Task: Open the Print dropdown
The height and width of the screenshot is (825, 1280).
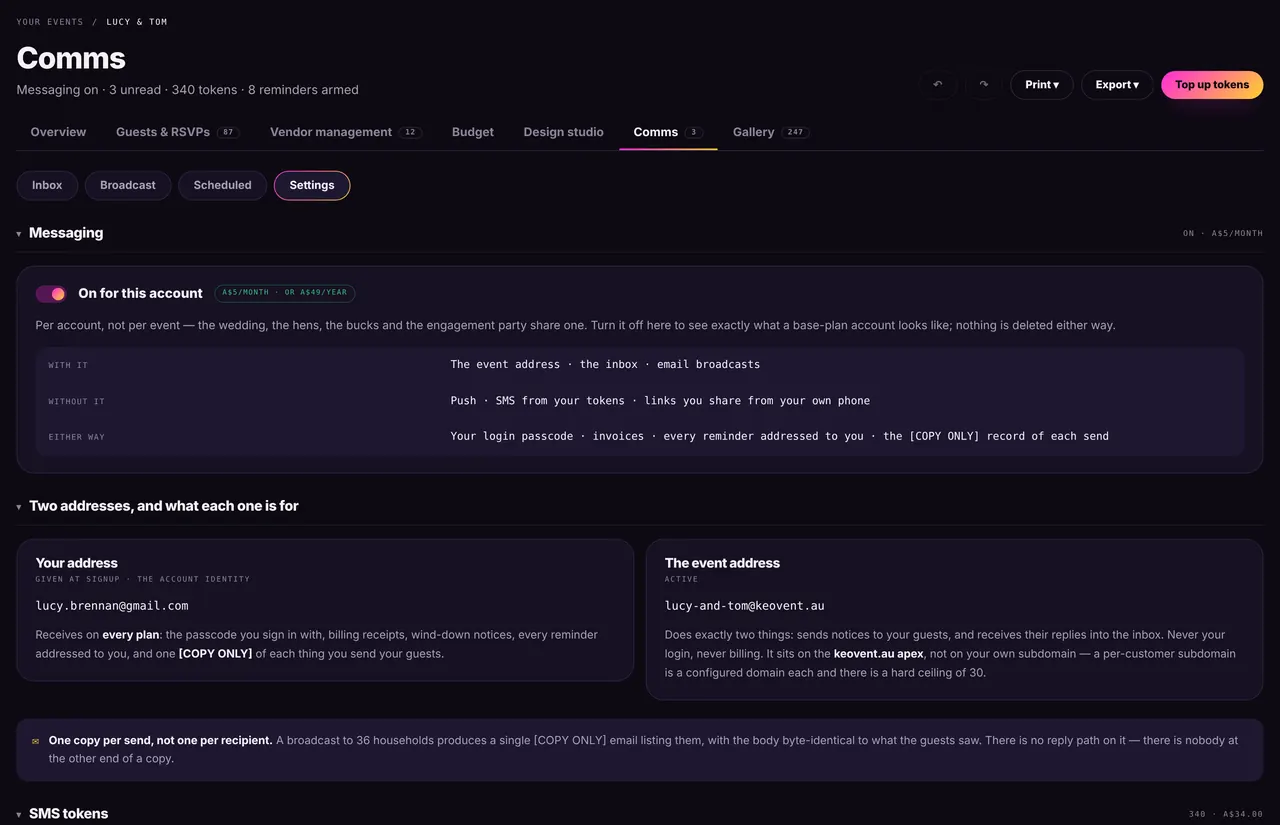Action: point(1042,85)
